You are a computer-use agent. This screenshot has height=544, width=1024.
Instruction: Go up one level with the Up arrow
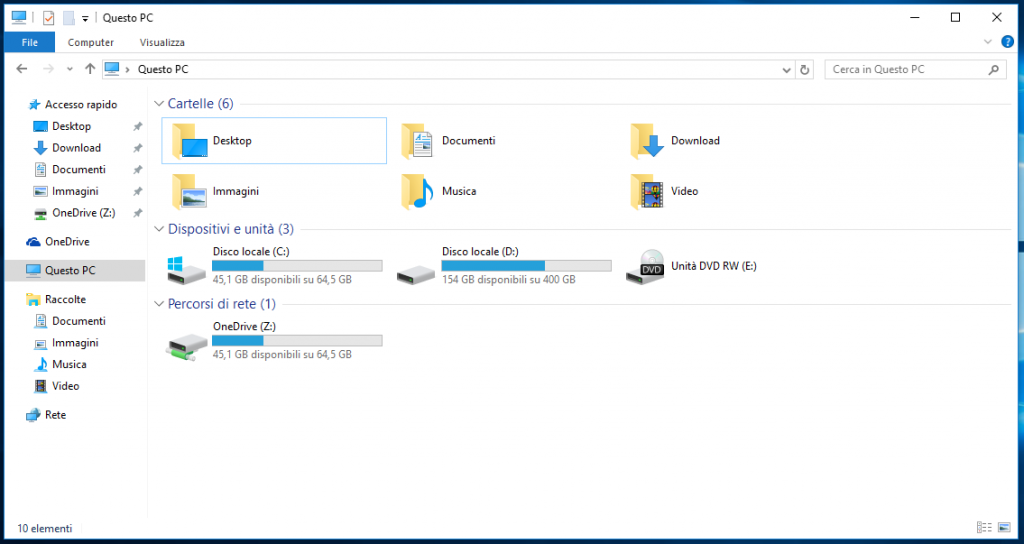90,69
